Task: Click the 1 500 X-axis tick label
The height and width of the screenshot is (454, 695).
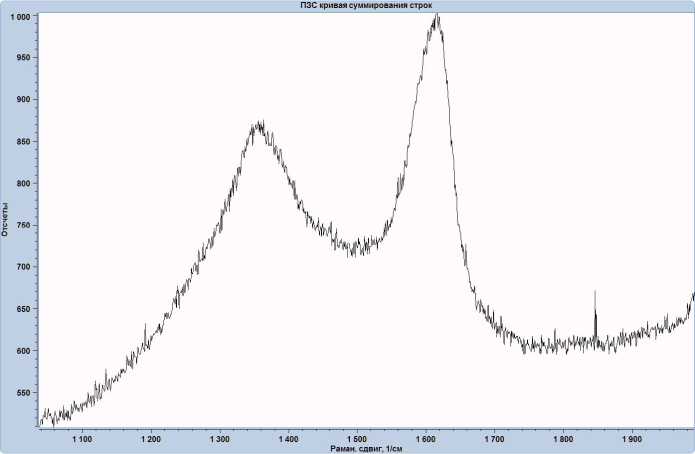Action: click(x=357, y=438)
